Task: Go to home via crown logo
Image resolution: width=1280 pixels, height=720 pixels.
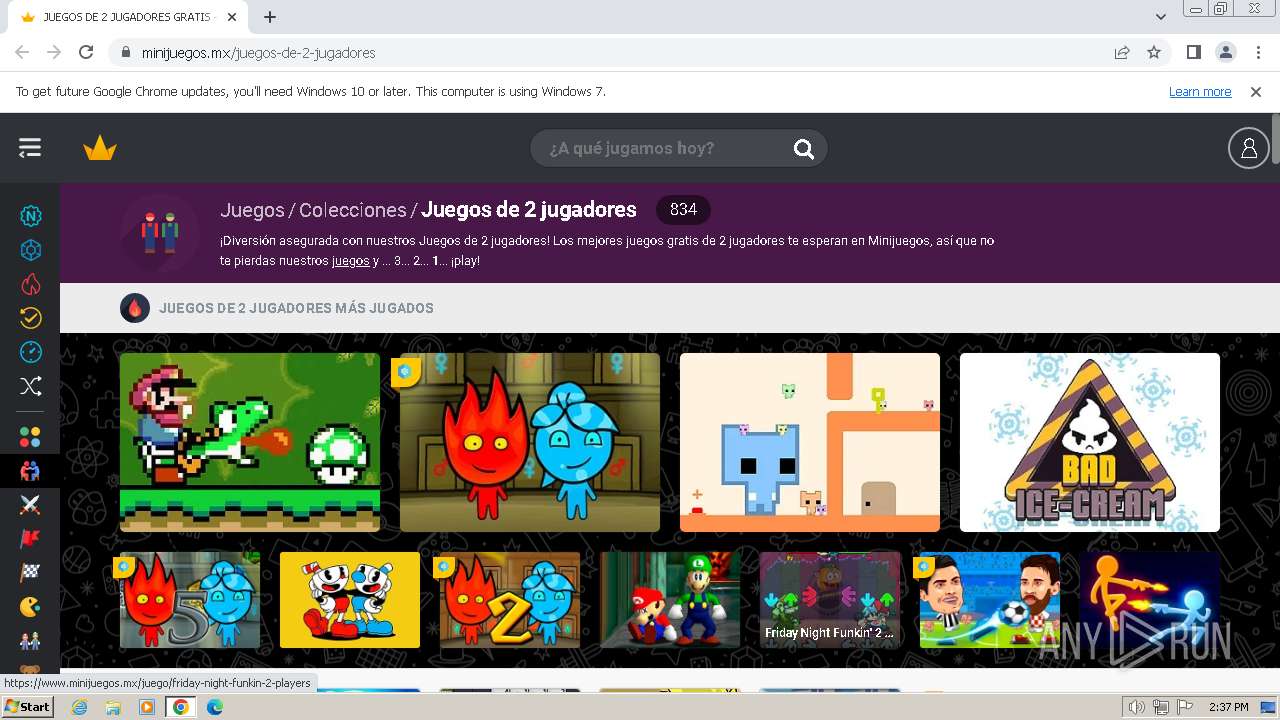Action: click(100, 149)
